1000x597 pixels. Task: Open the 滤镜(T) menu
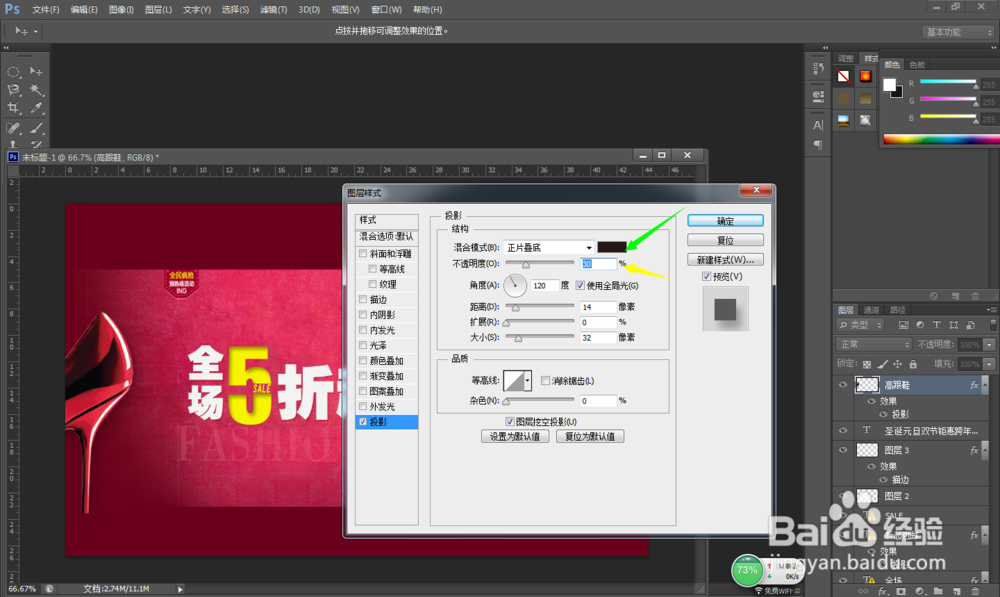[x=274, y=10]
